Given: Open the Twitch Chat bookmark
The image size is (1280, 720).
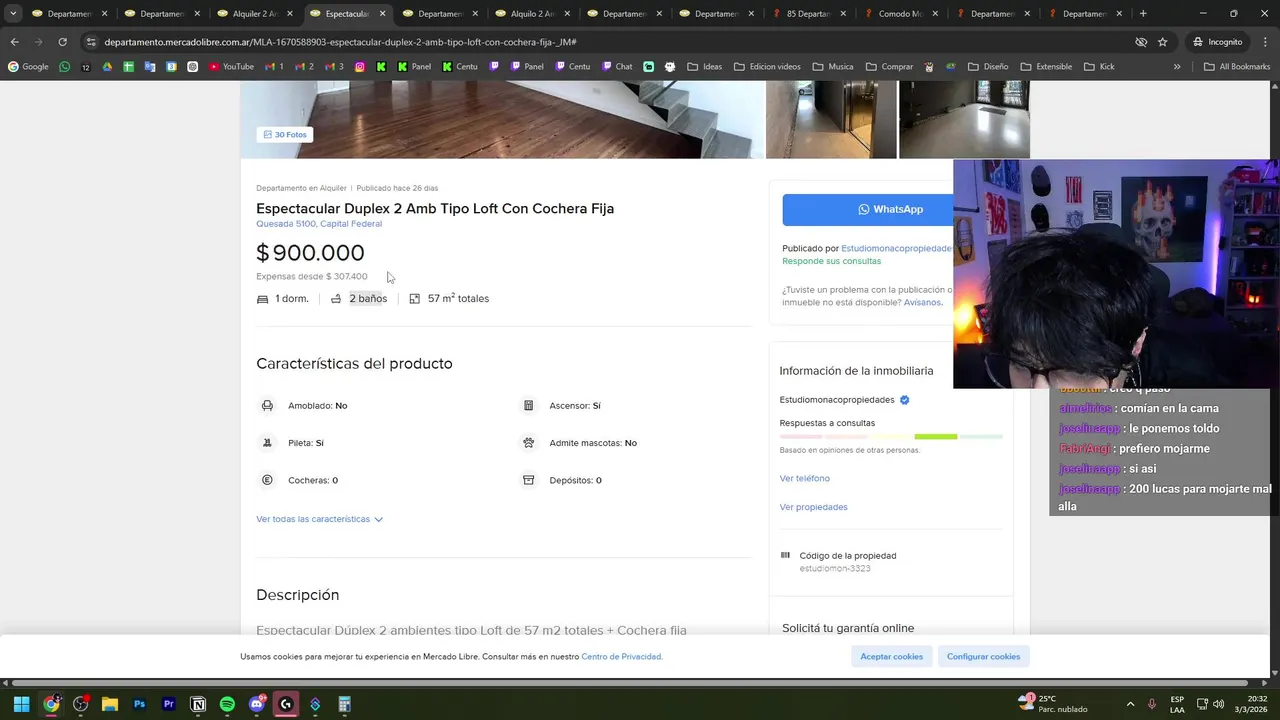Looking at the screenshot, I should (615, 67).
